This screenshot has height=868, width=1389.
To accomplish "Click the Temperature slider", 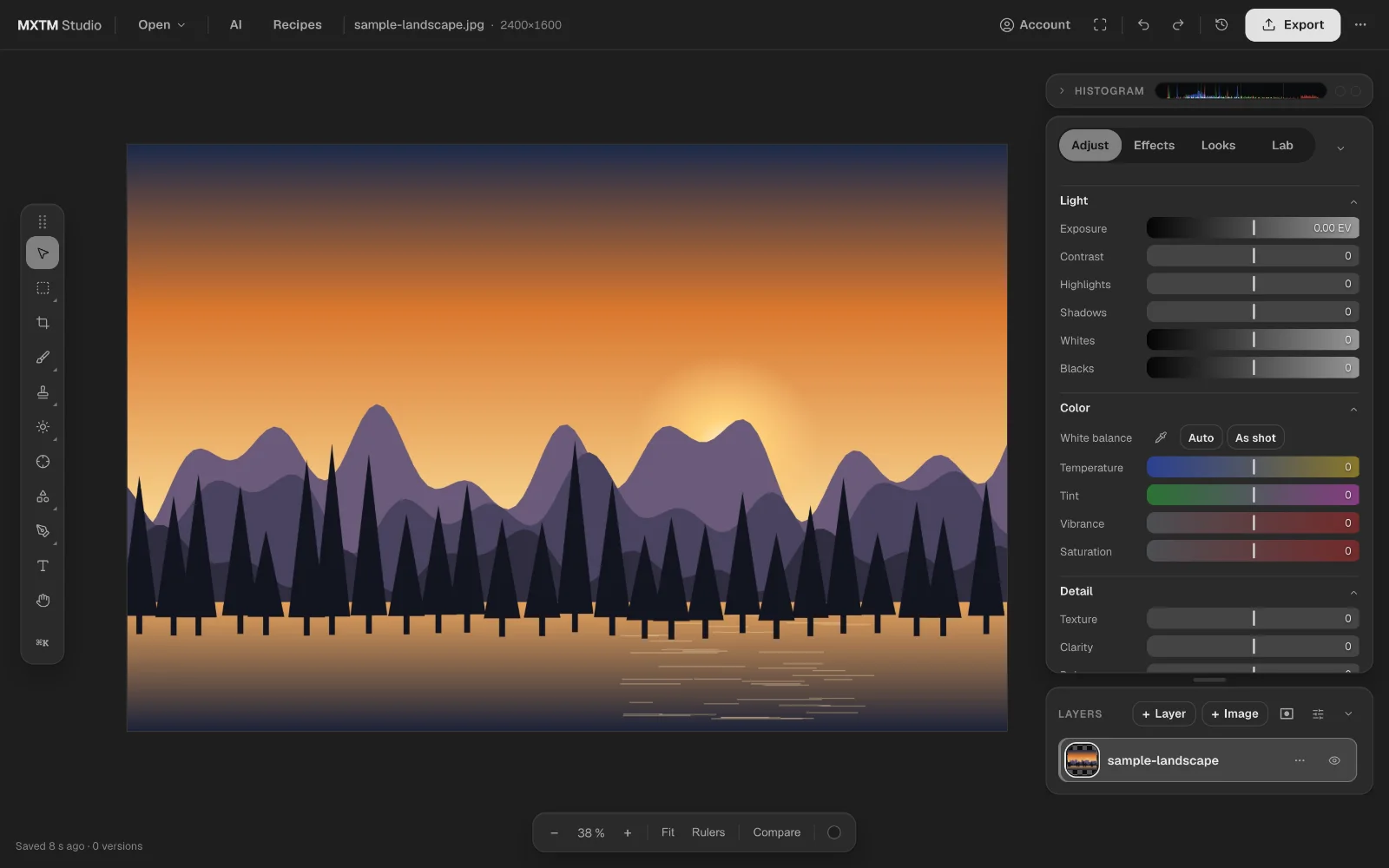I will pyautogui.click(x=1253, y=467).
